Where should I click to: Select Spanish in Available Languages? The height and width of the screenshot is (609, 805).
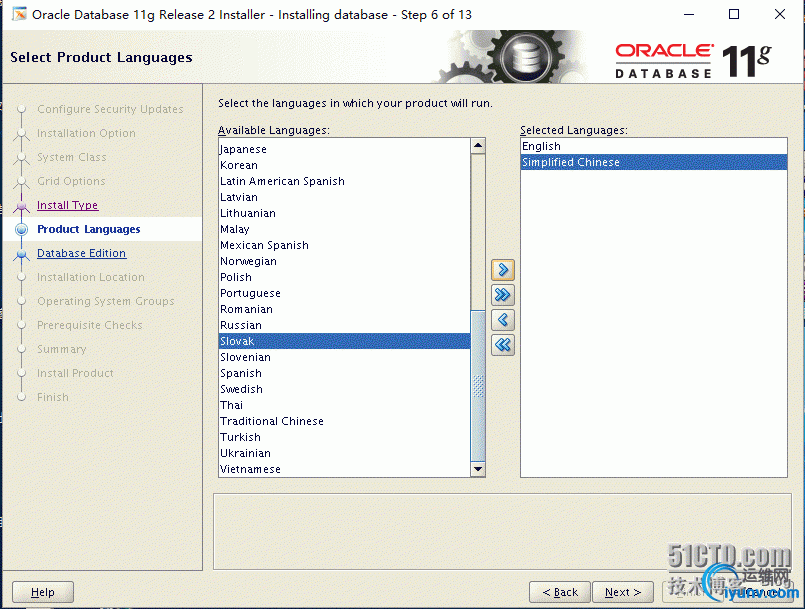coord(344,373)
